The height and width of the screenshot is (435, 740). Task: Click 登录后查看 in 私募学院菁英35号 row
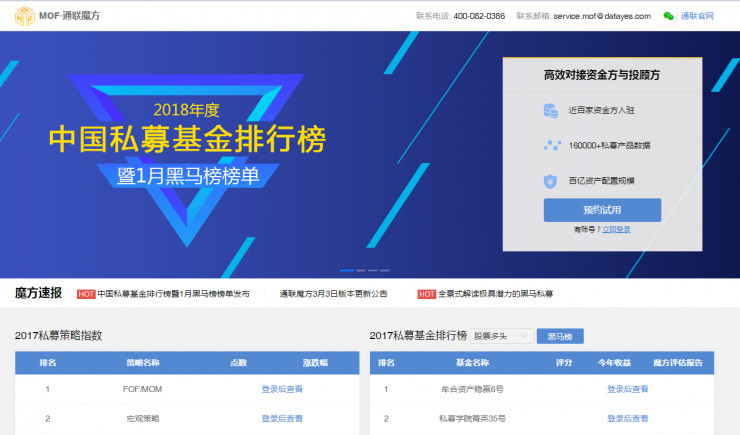(628, 418)
